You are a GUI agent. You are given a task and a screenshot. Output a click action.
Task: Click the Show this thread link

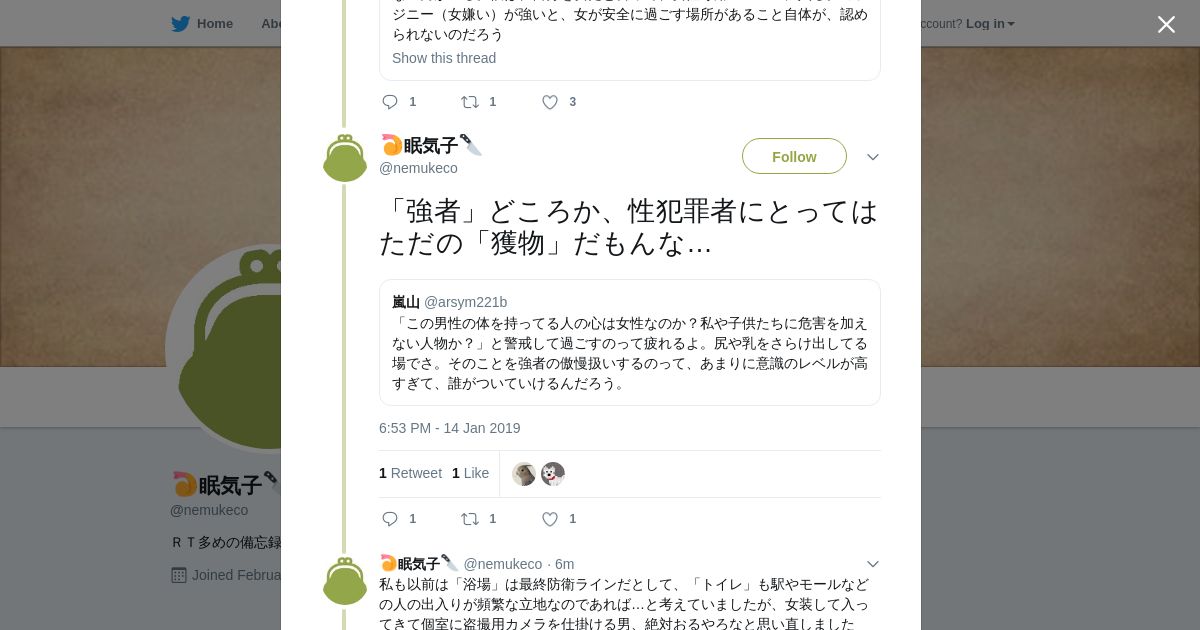pos(444,58)
